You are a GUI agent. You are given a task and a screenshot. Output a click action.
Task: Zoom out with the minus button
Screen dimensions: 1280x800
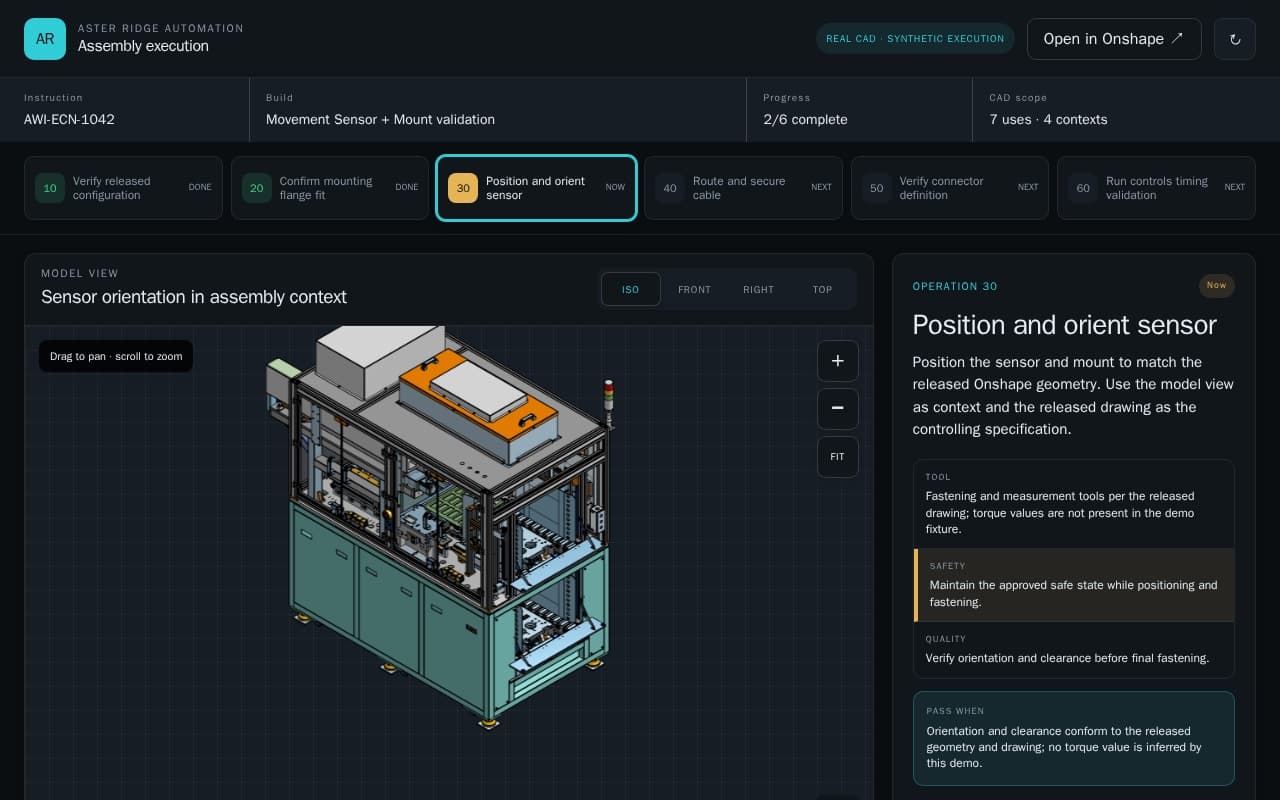[x=838, y=409]
